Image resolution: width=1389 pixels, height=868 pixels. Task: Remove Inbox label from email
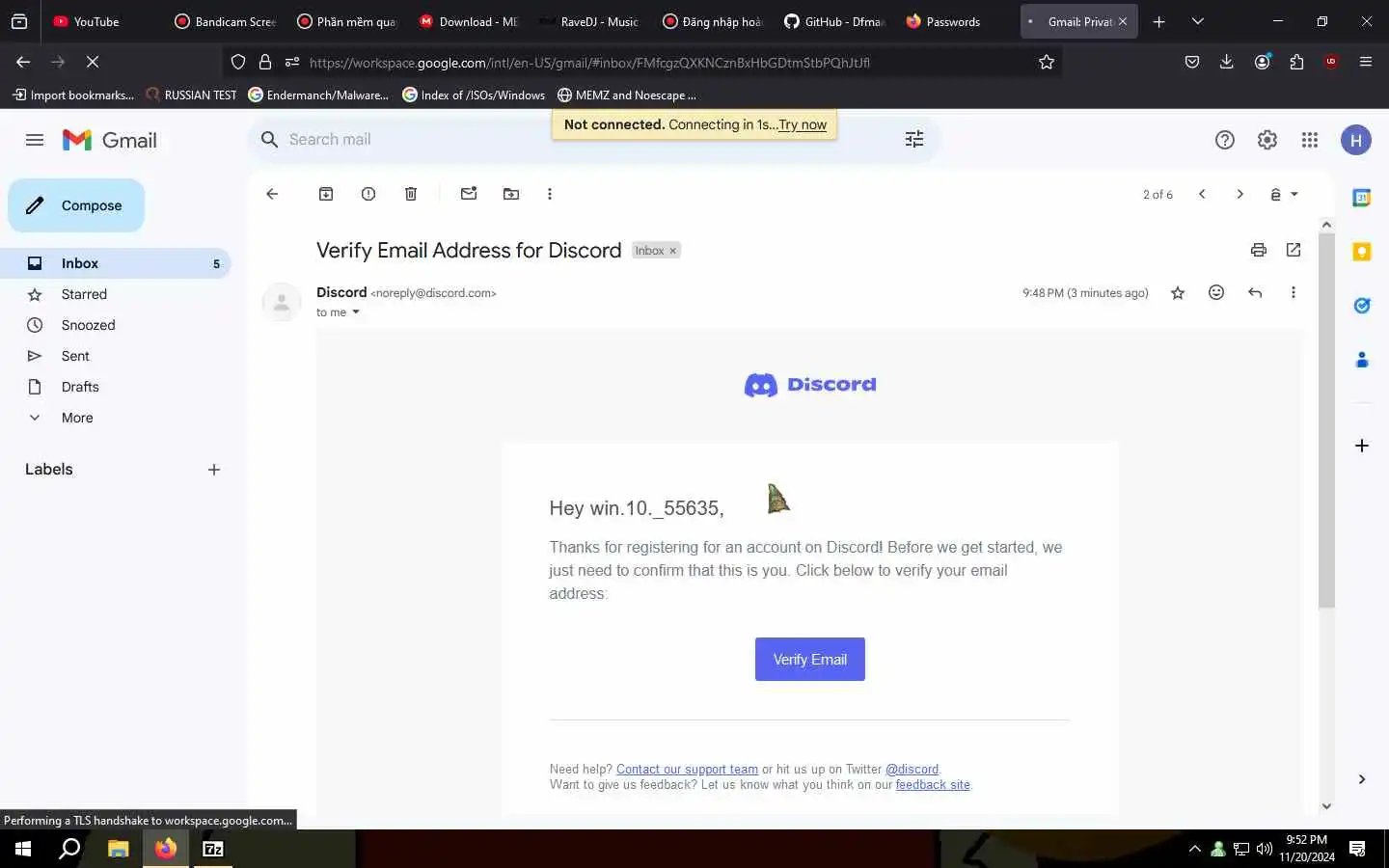pyautogui.click(x=673, y=251)
